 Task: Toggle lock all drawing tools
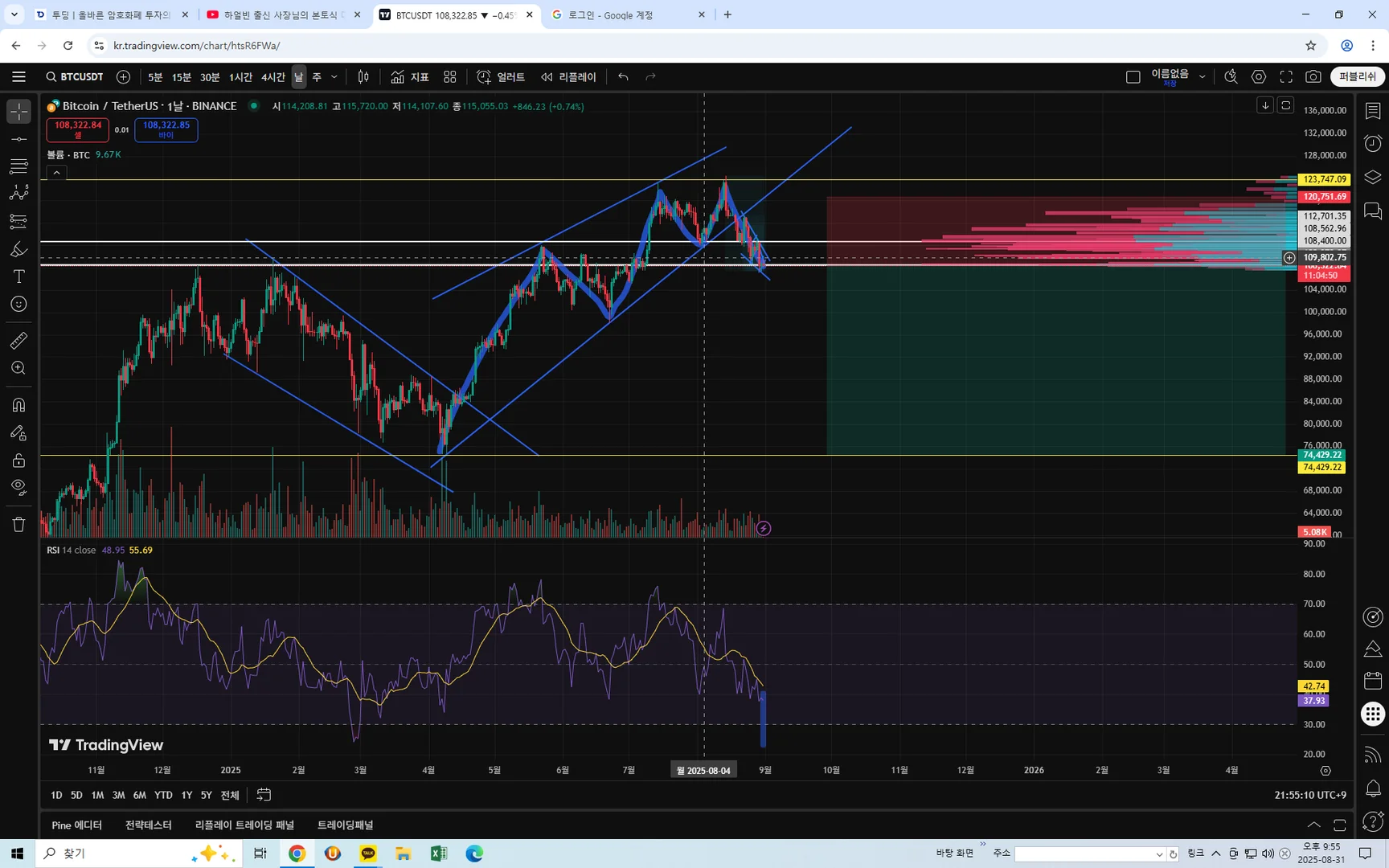pyautogui.click(x=18, y=460)
